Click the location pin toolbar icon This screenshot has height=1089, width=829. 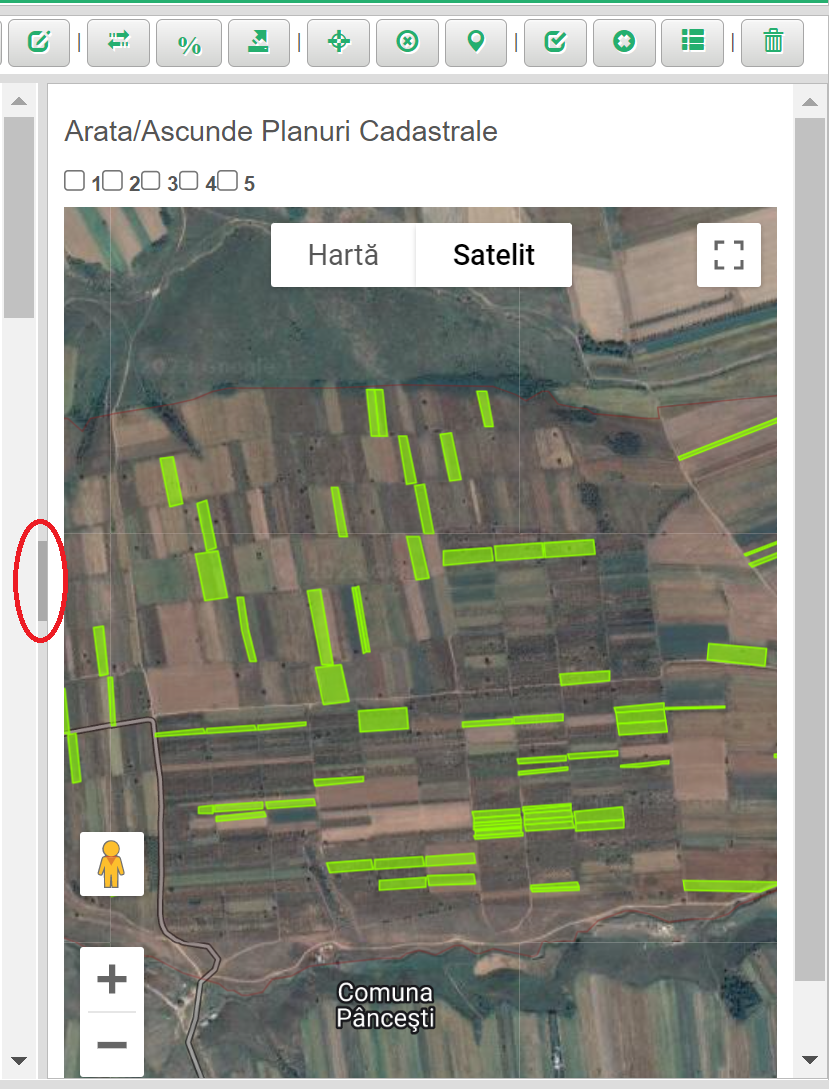pos(476,42)
